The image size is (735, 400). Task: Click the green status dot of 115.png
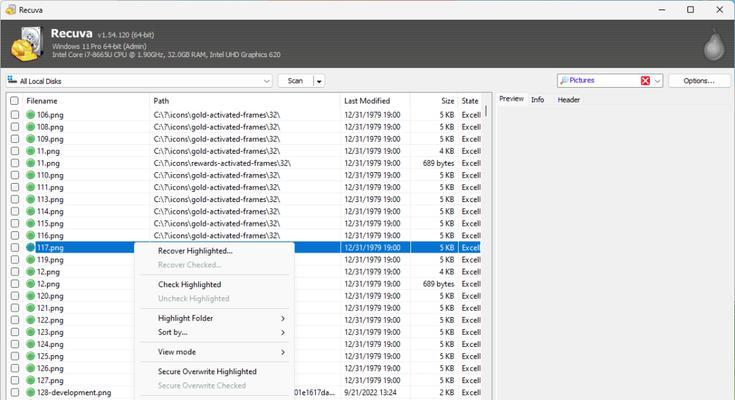click(30, 223)
